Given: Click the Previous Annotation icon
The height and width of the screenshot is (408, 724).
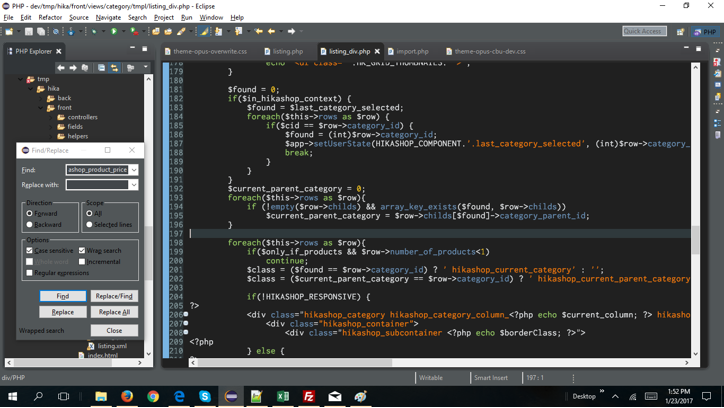Looking at the screenshot, I should pyautogui.click(x=238, y=31).
